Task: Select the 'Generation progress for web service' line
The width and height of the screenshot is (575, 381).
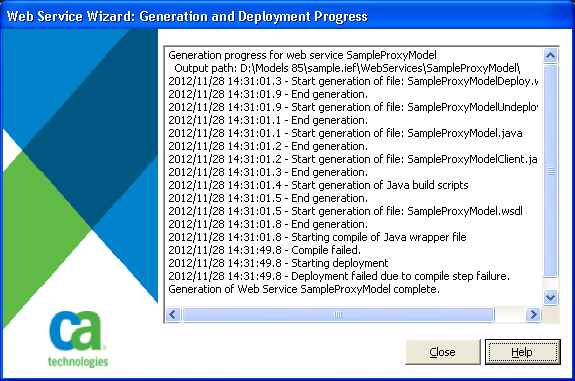Action: coord(303,55)
